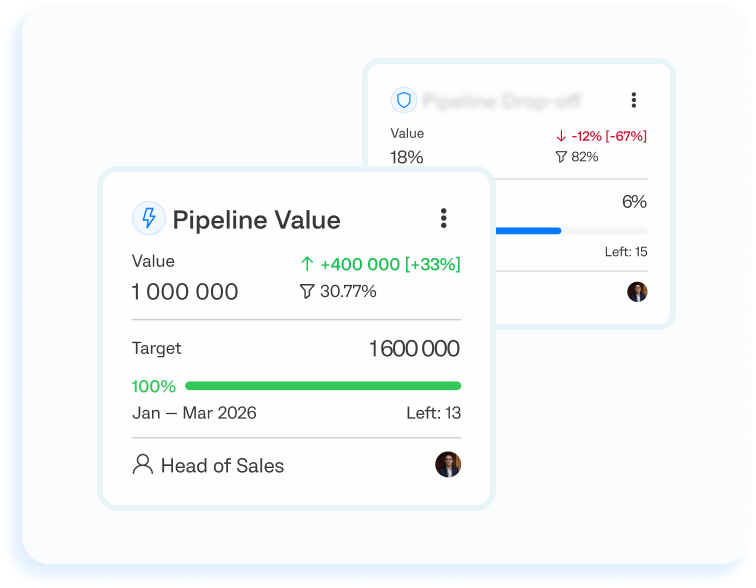The height and width of the screenshot is (588, 756).
Task: Click the Pipeline Value title
Action: 256,220
